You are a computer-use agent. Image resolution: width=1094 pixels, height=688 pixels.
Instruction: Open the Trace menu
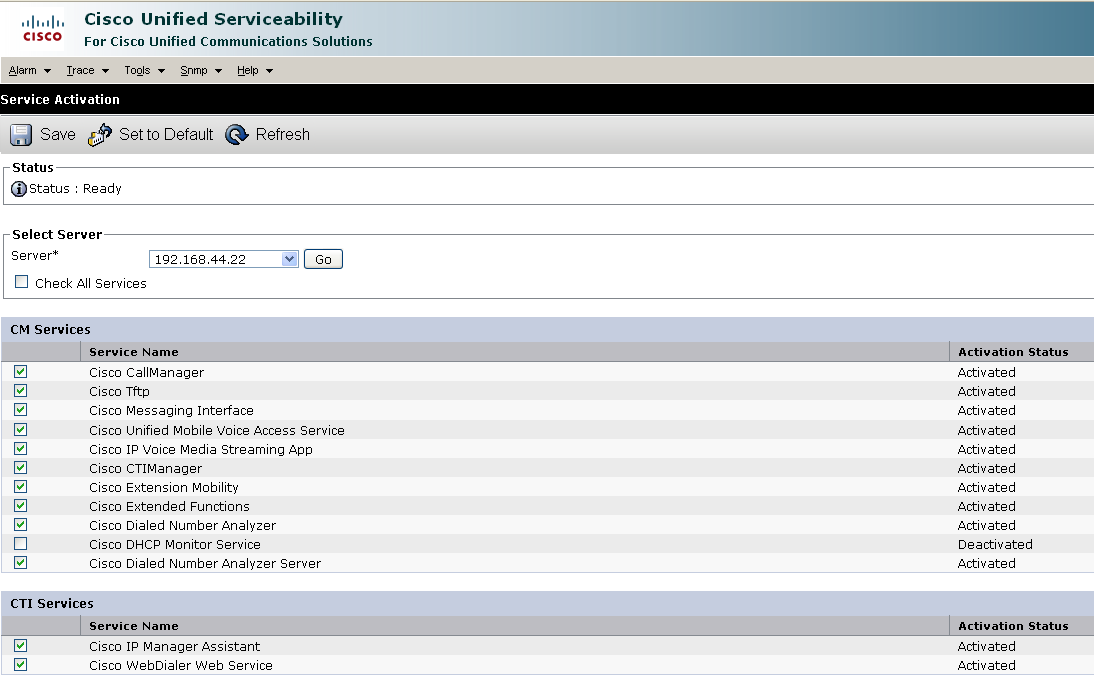(87, 70)
